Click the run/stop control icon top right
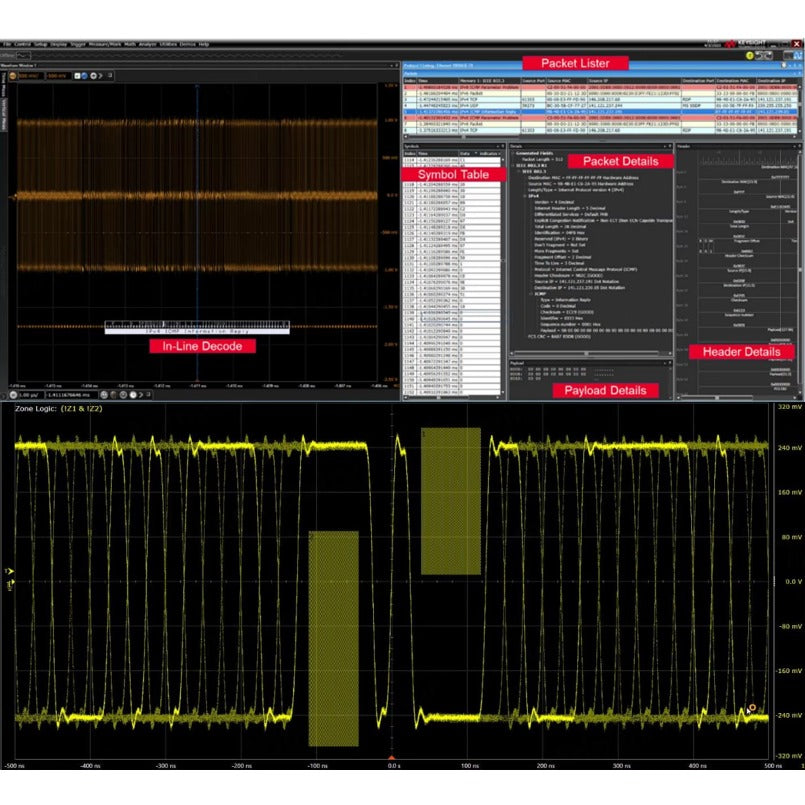 pyautogui.click(x=764, y=55)
